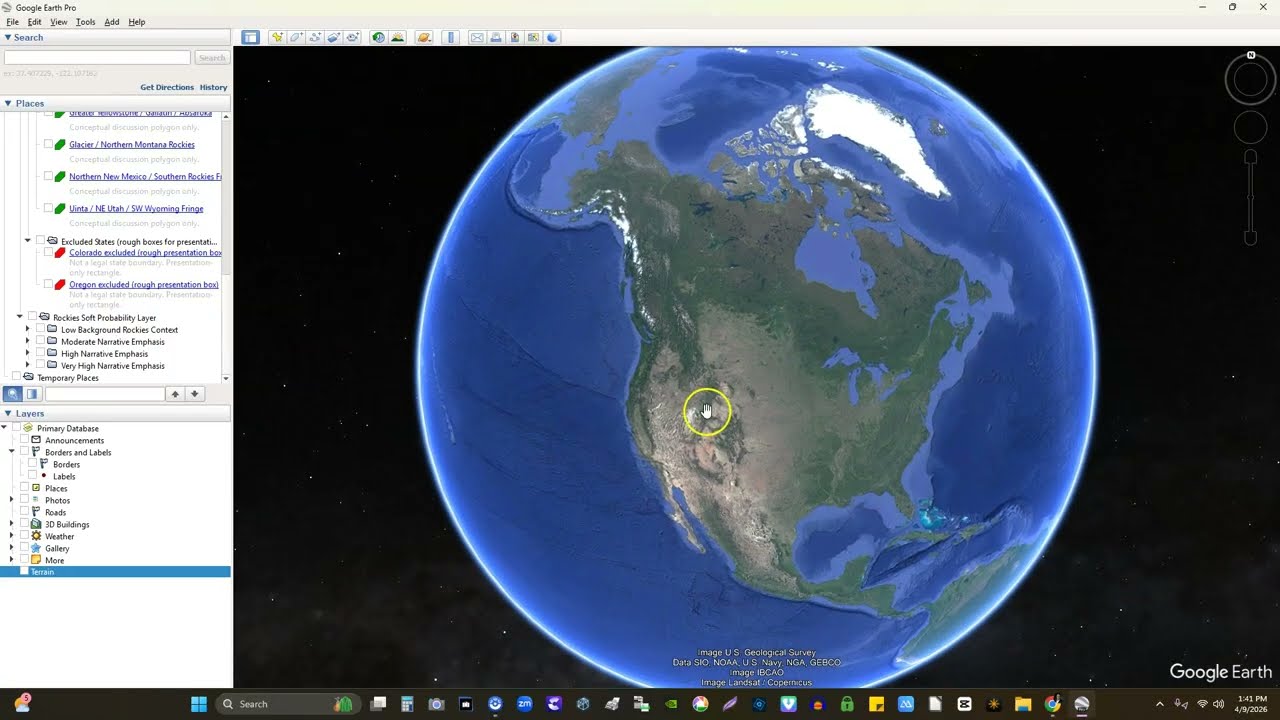
Task: Open Northern New Mexico / Southern Rockies link
Action: tap(145, 177)
